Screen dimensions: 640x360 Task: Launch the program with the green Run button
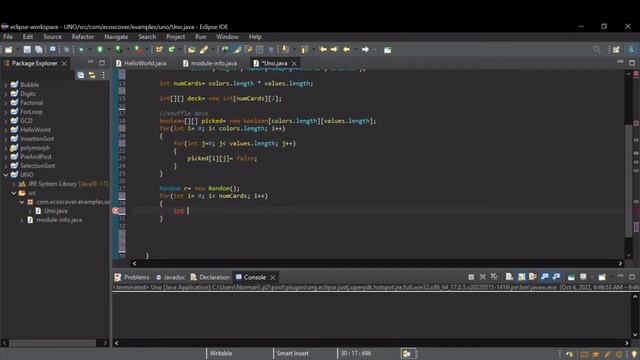pos(100,49)
